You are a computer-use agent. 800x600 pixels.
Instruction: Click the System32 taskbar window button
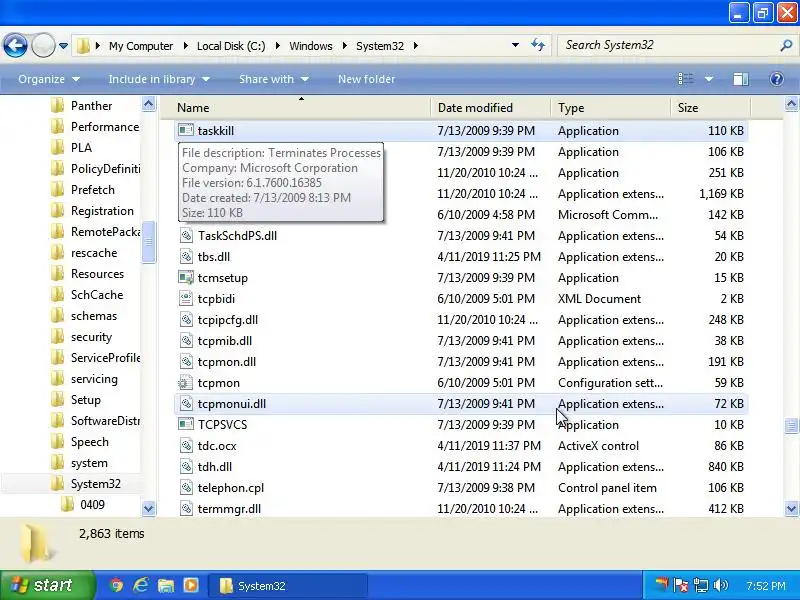(x=288, y=586)
